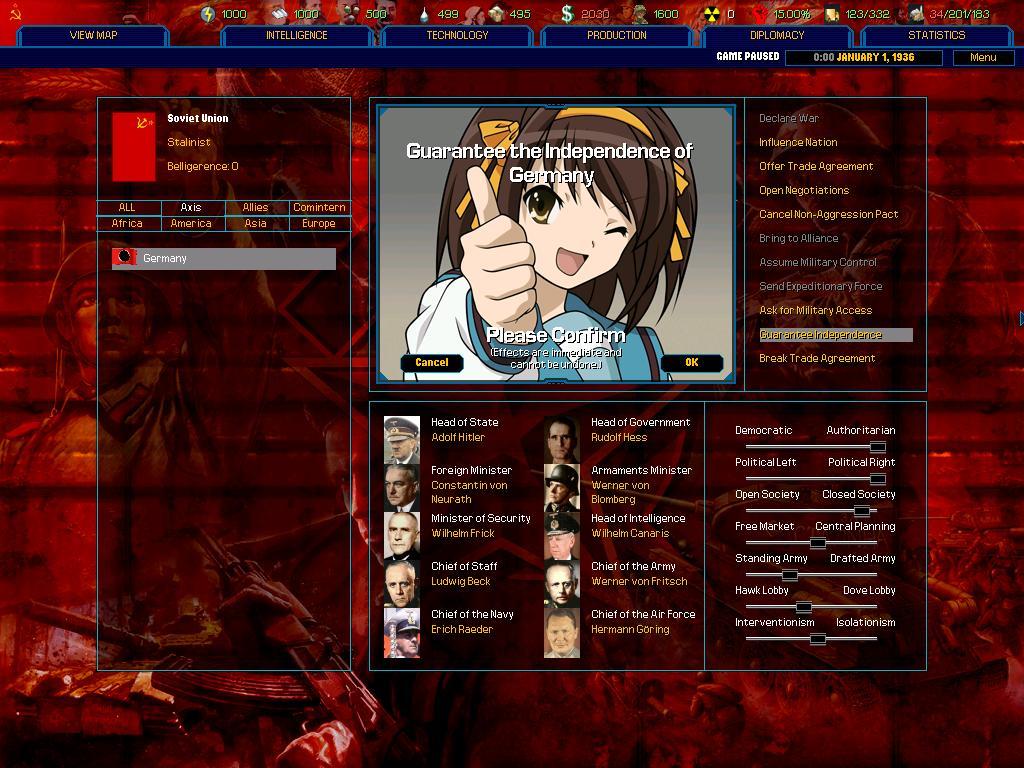The width and height of the screenshot is (1024, 768).
Task: Filter countries by Axis
Action: [x=191, y=207]
